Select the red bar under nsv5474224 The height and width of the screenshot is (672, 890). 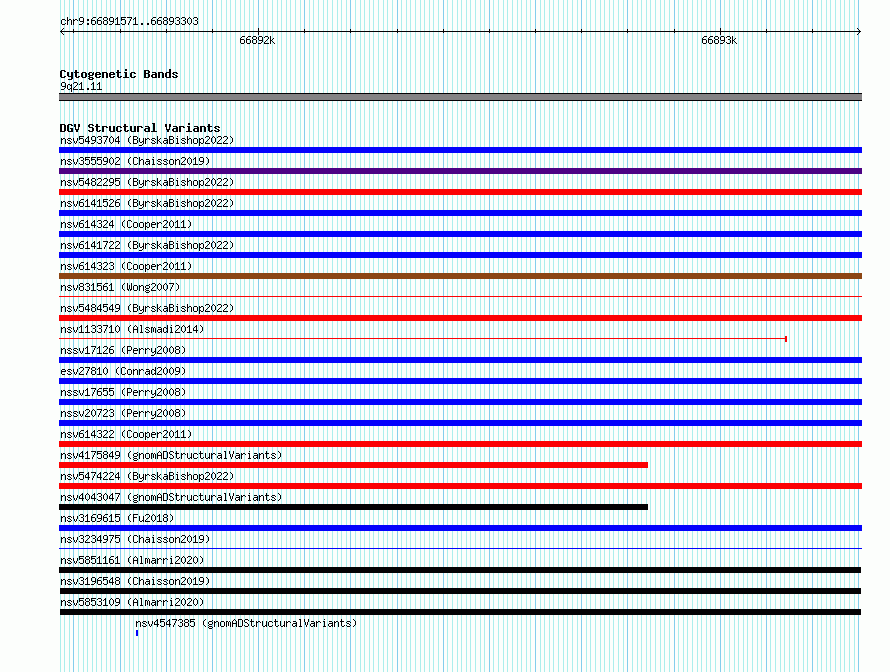click(460, 486)
